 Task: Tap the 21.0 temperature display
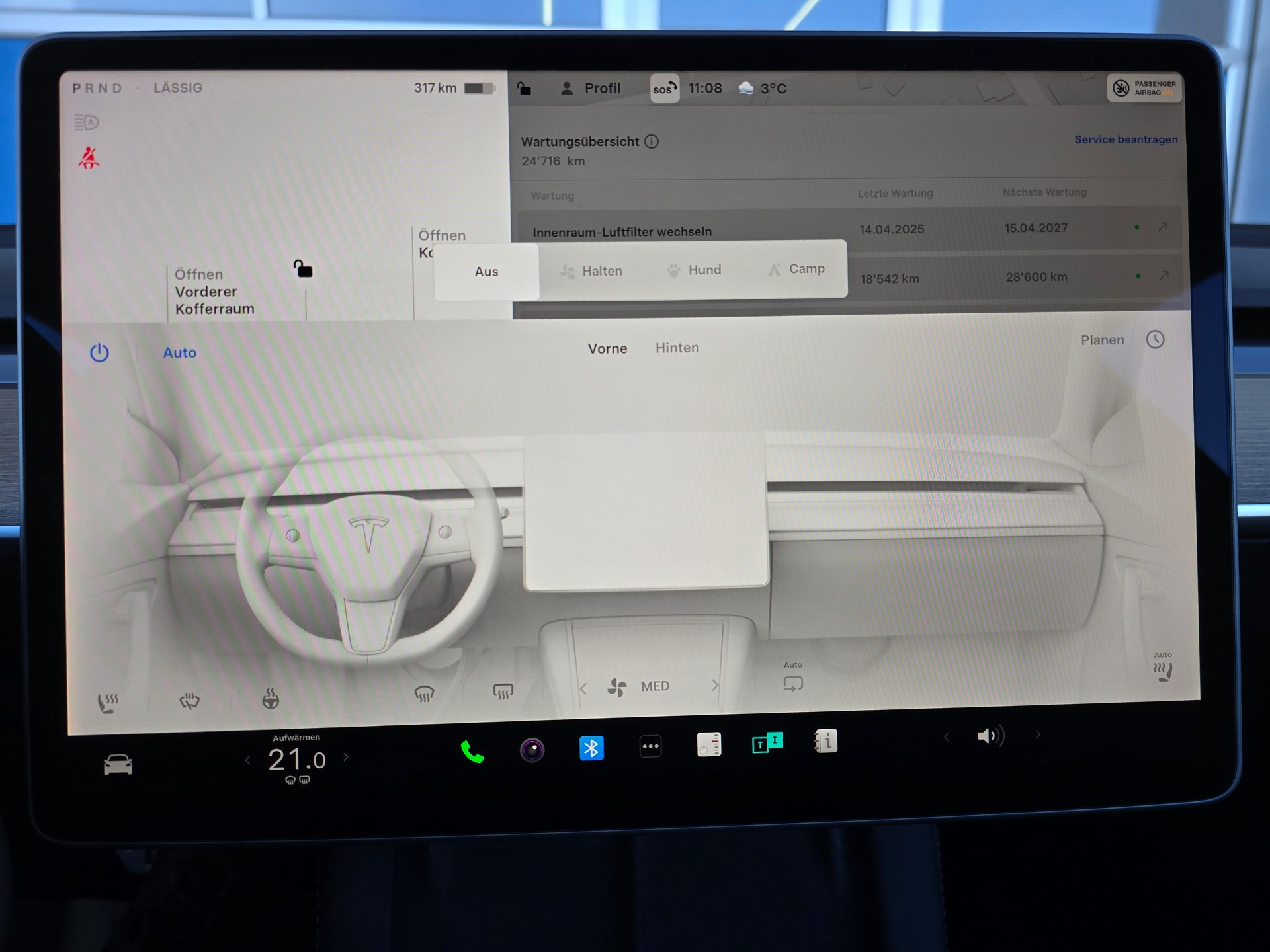coord(297,760)
